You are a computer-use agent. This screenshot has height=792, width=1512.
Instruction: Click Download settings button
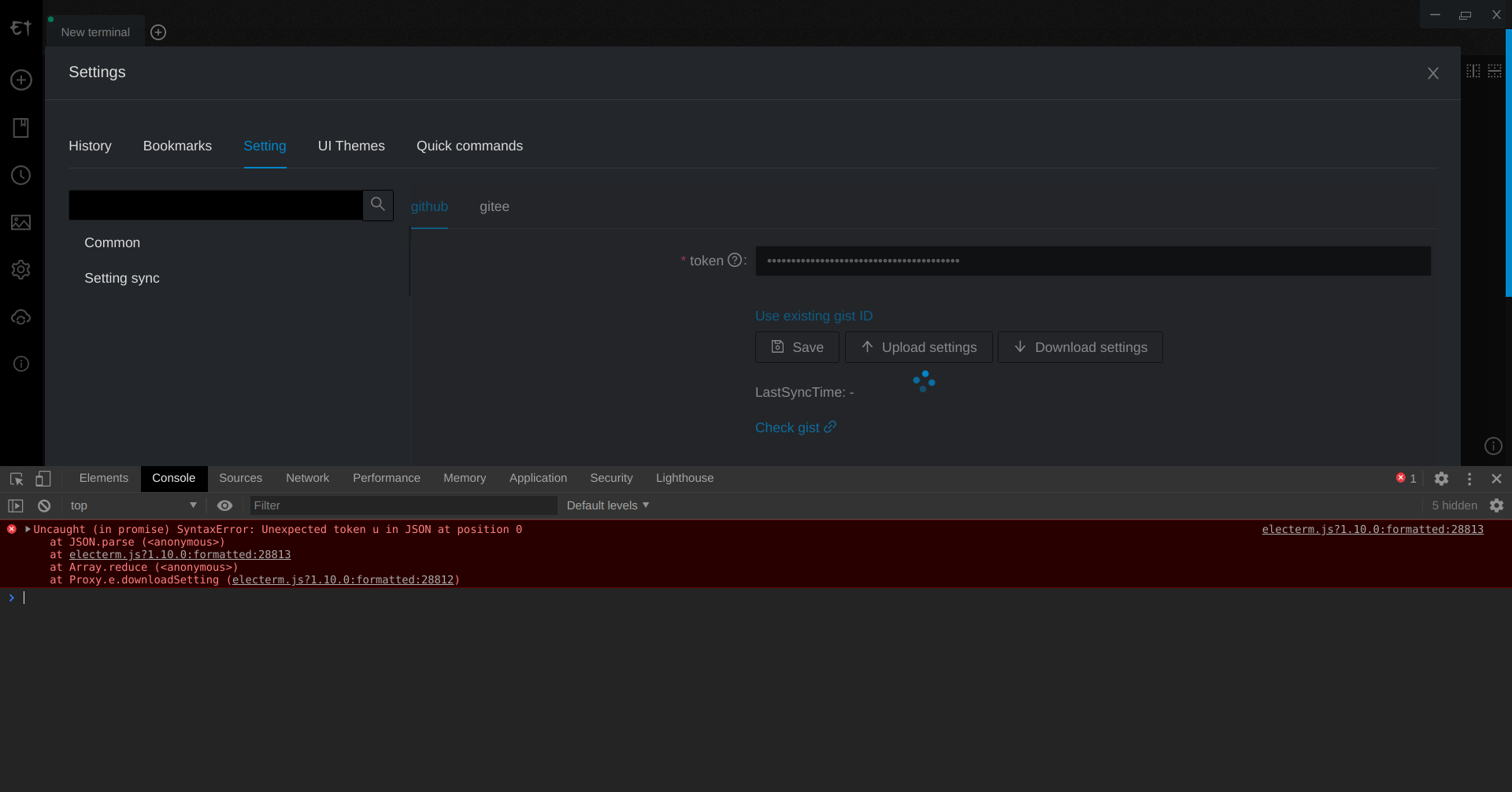[x=1080, y=347]
